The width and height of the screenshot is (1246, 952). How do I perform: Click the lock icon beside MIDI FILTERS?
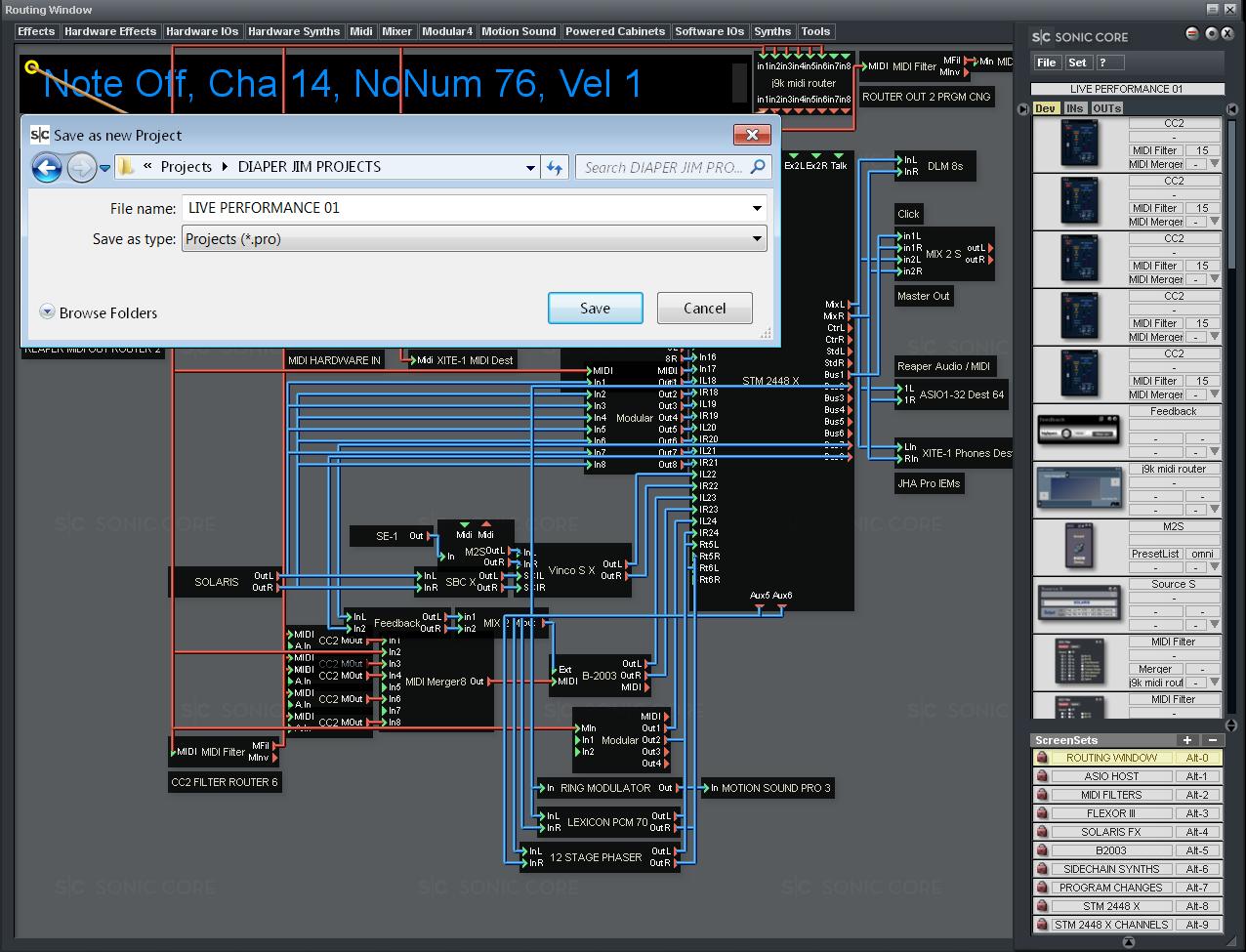pyautogui.click(x=1042, y=795)
